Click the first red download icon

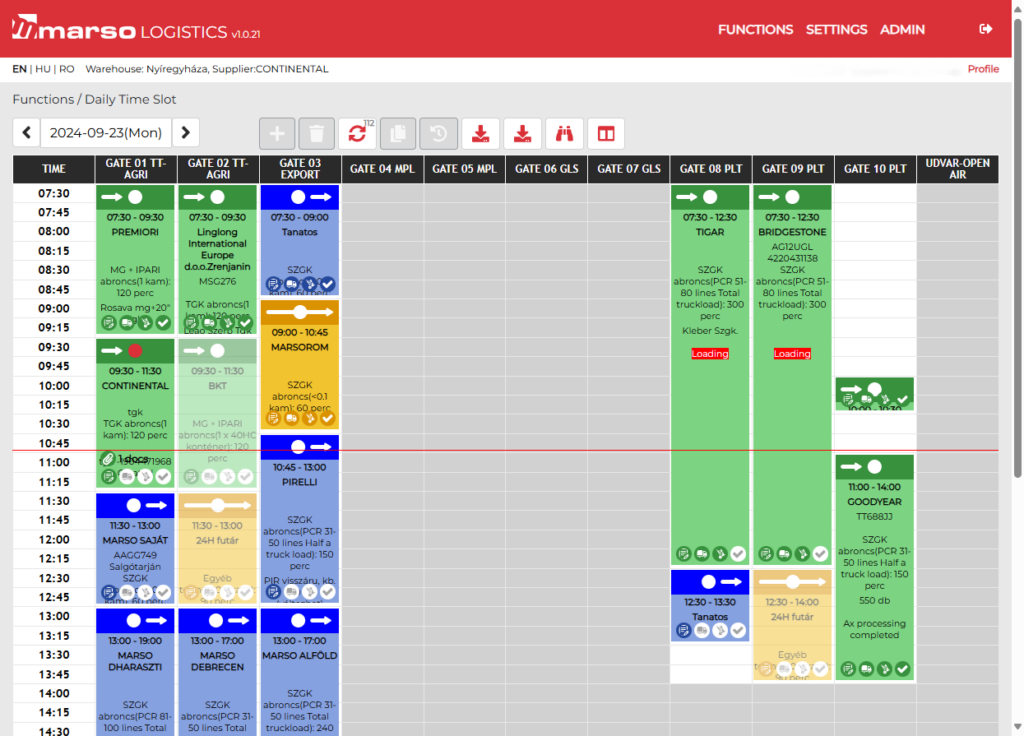481,134
